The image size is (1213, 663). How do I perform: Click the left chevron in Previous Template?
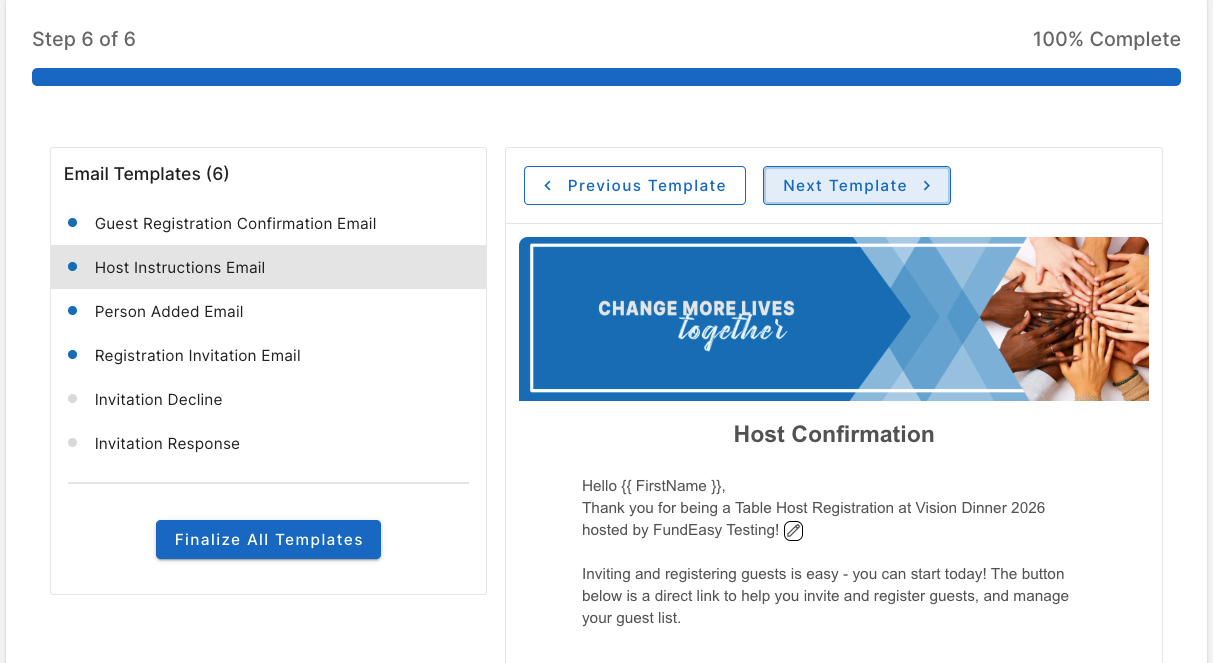coord(547,186)
